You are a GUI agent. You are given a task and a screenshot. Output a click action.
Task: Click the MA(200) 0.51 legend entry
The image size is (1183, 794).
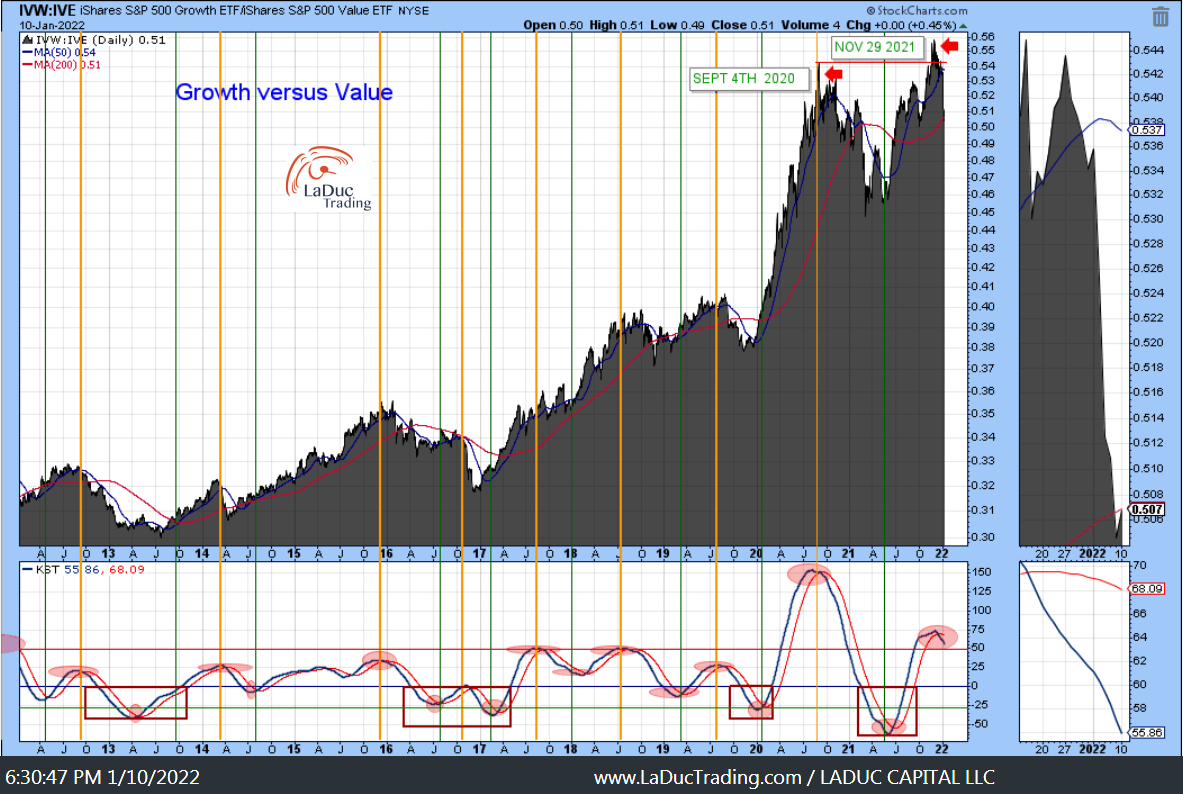[62, 64]
